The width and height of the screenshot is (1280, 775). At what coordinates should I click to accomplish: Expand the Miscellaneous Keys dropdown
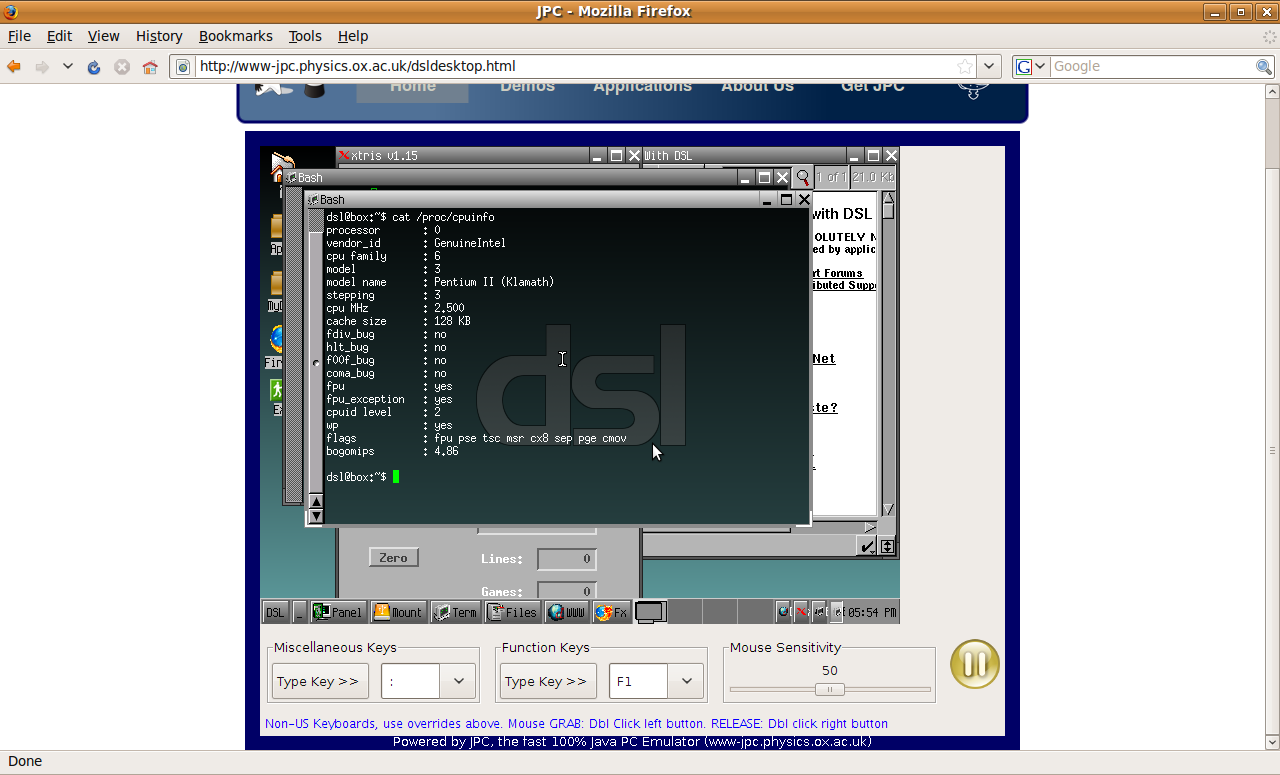coord(458,681)
